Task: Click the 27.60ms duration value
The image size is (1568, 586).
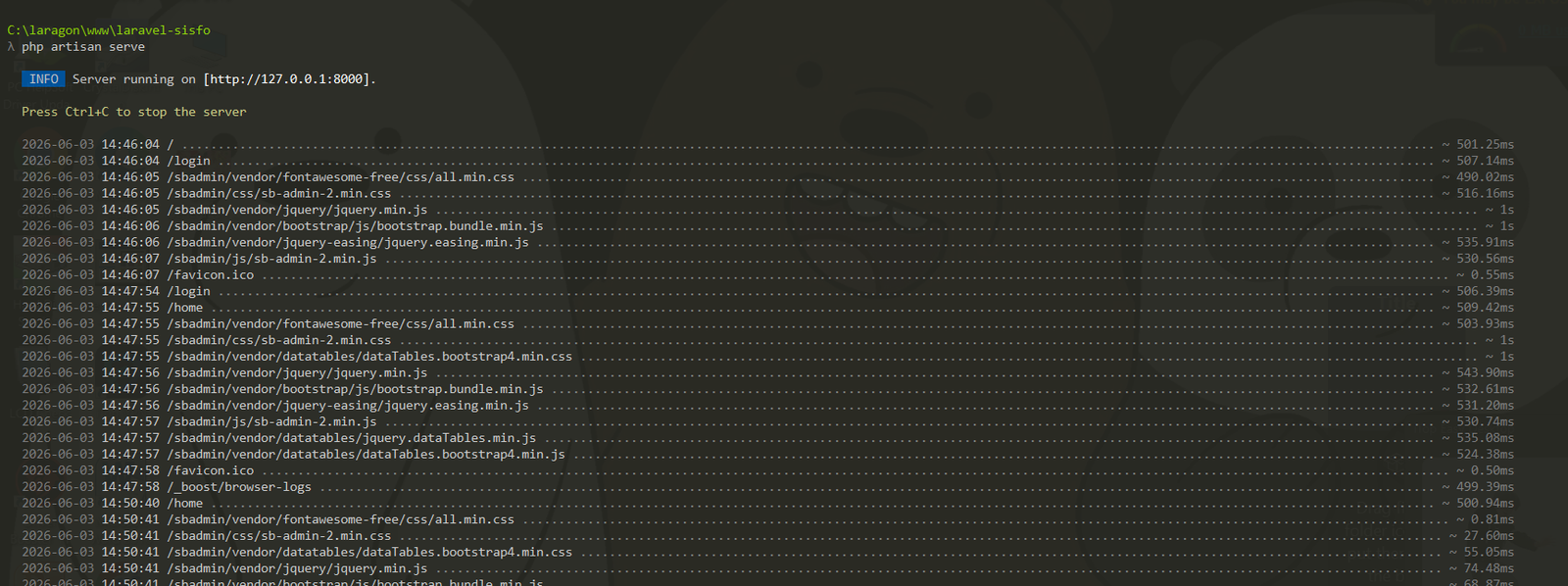Action: pyautogui.click(x=1489, y=536)
